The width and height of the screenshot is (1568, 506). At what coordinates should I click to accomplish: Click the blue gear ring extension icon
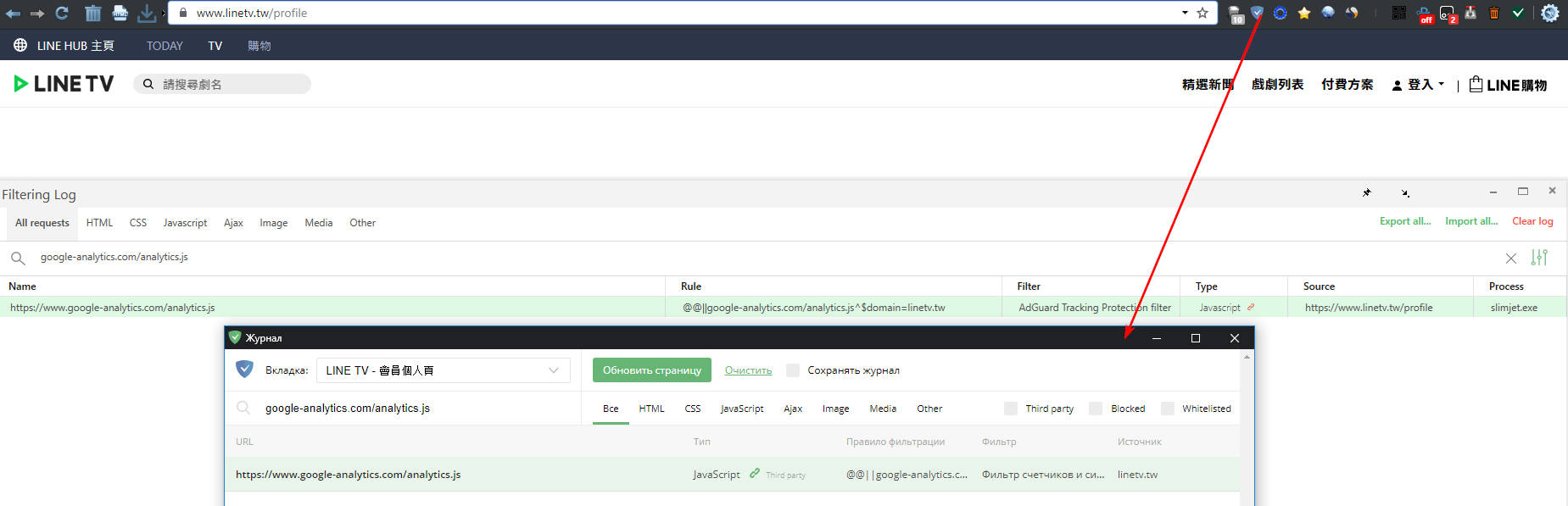(1281, 13)
